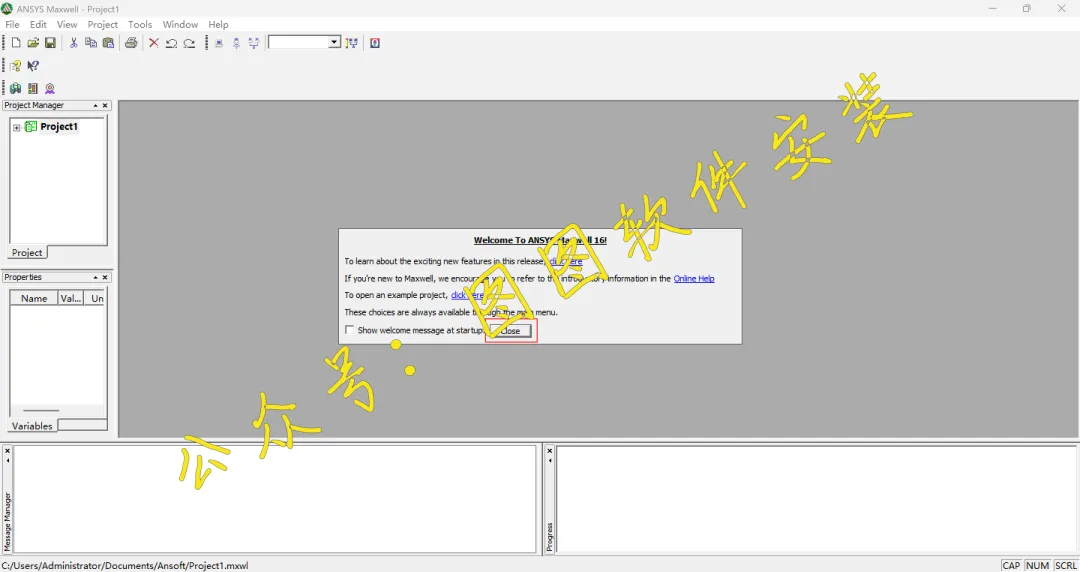Click the Cut scissors icon
This screenshot has width=1080, height=572.
click(73, 43)
